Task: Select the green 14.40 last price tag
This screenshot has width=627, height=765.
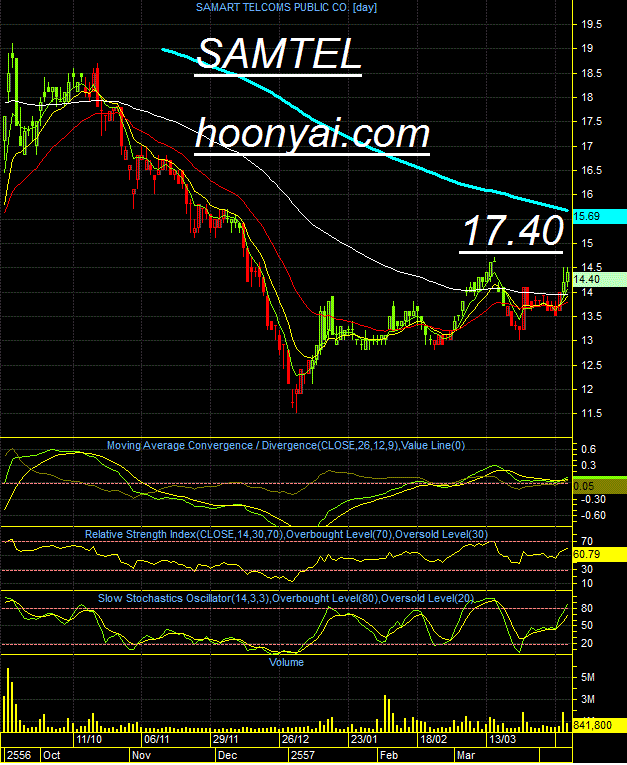Action: coord(600,279)
